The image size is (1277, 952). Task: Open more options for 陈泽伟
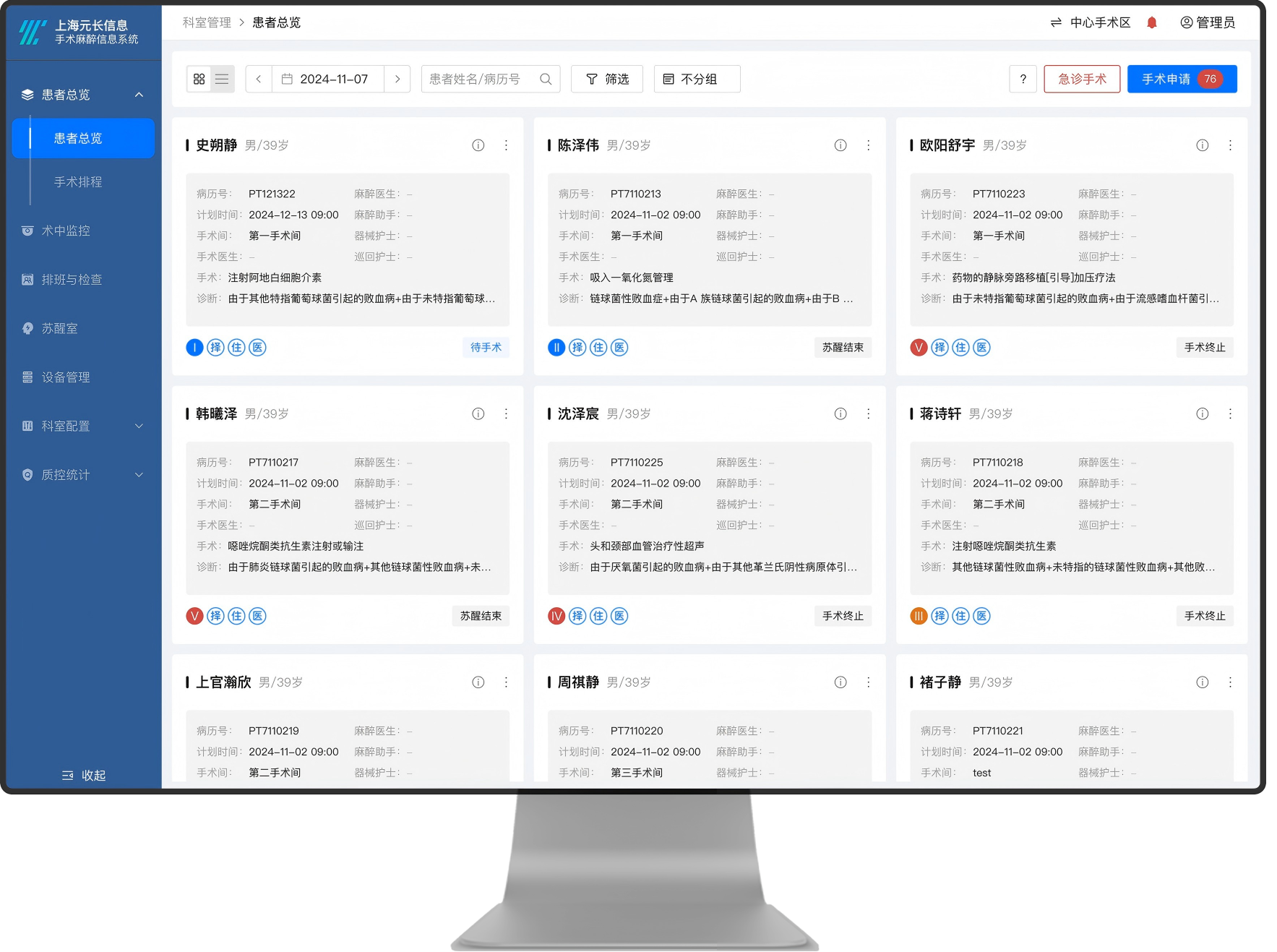coord(868,145)
